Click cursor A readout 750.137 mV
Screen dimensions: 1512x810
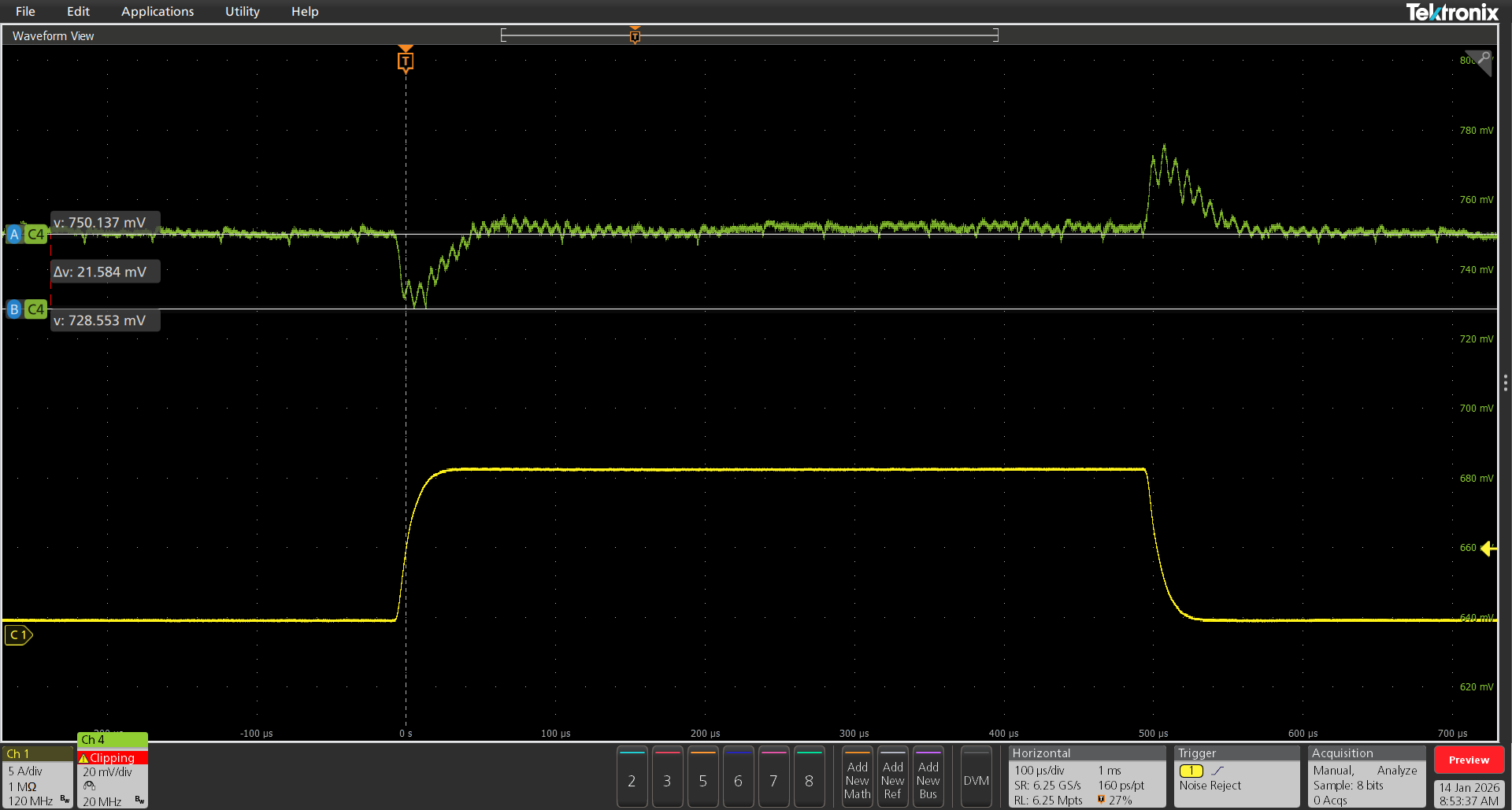point(105,223)
